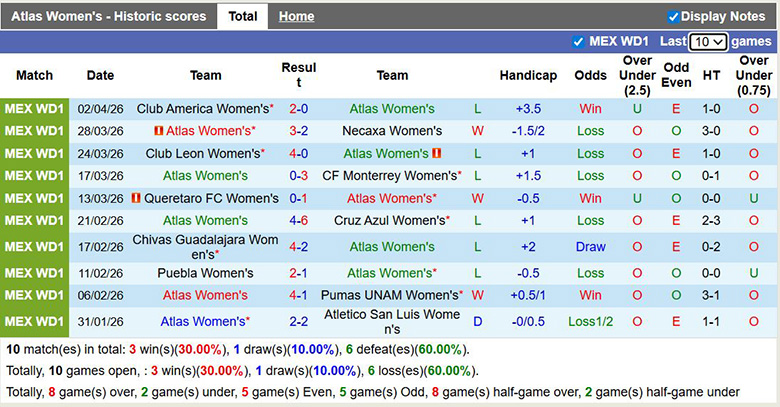Click the 2-0 score for Club America match

tap(298, 108)
